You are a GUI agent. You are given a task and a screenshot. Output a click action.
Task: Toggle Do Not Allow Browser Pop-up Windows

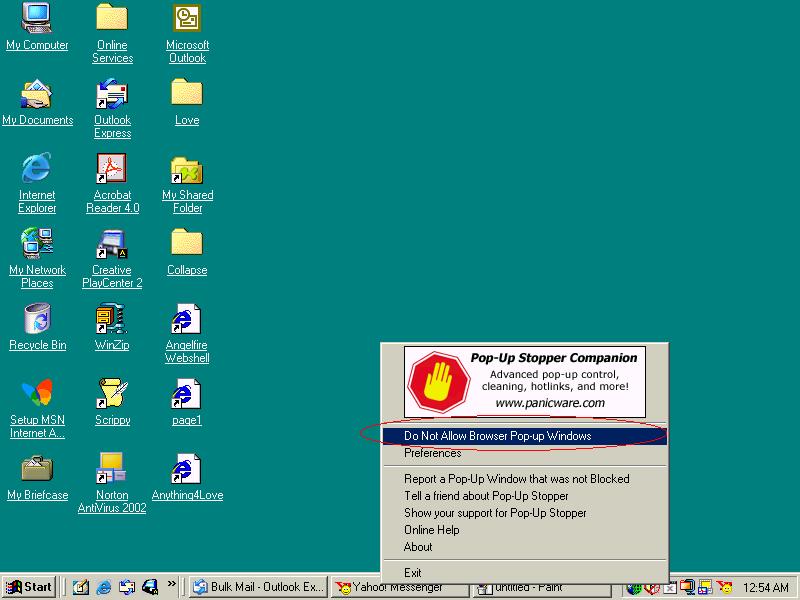(497, 436)
